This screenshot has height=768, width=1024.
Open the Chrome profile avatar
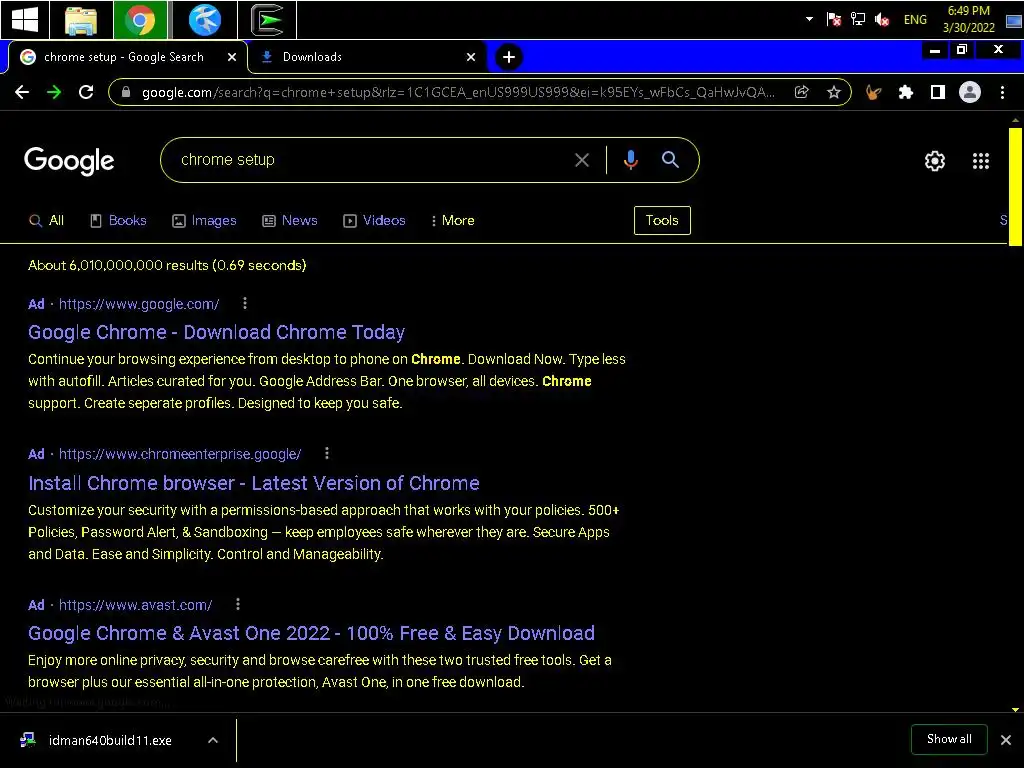[x=970, y=92]
